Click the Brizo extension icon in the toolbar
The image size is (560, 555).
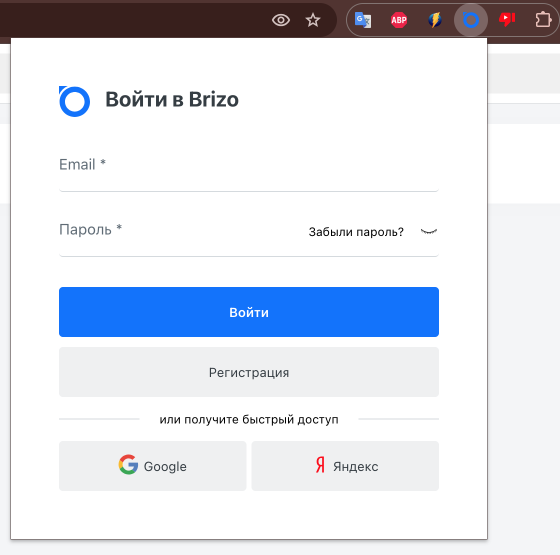coord(471,20)
